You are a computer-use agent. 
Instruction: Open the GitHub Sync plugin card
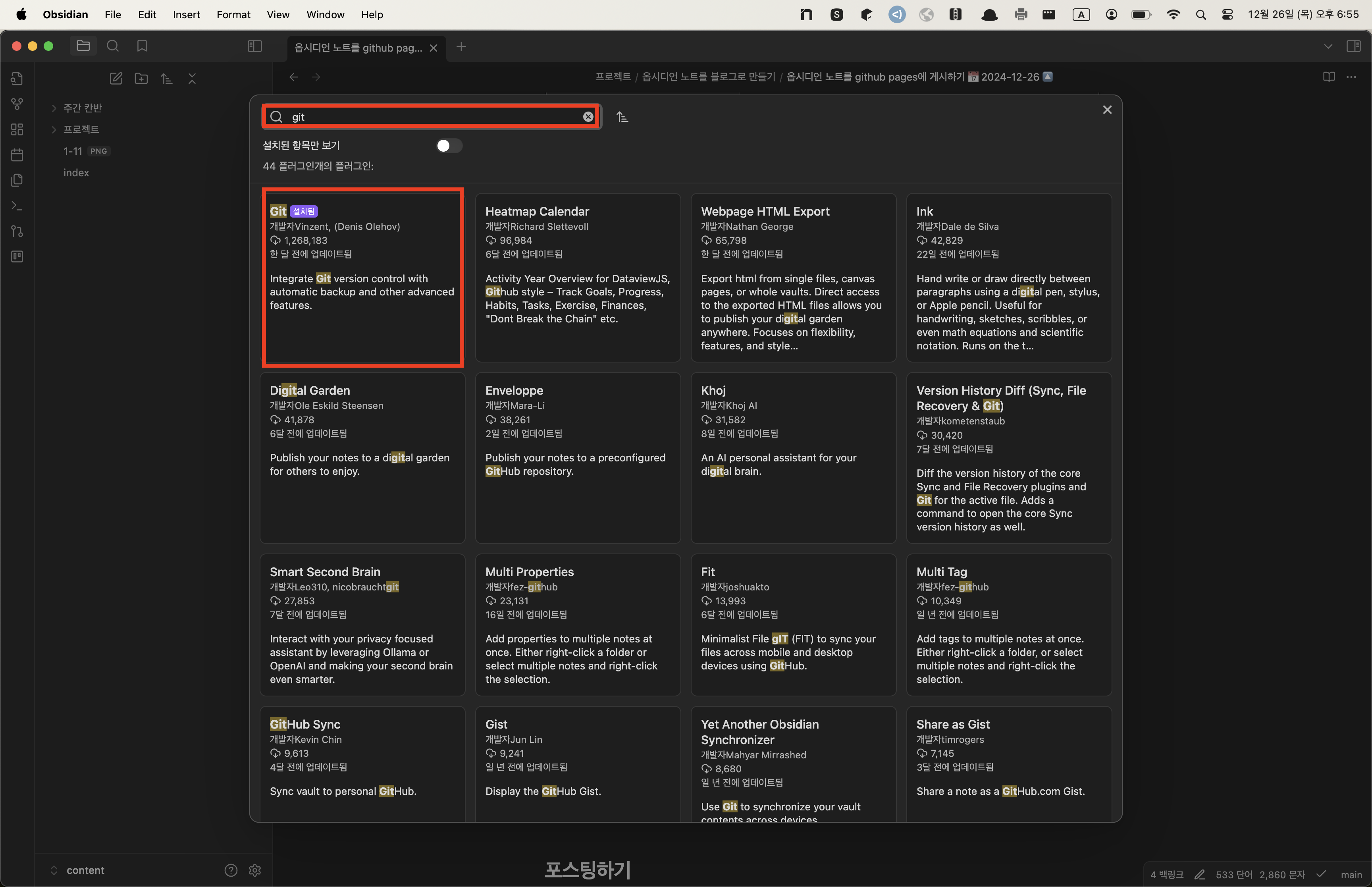tap(362, 764)
